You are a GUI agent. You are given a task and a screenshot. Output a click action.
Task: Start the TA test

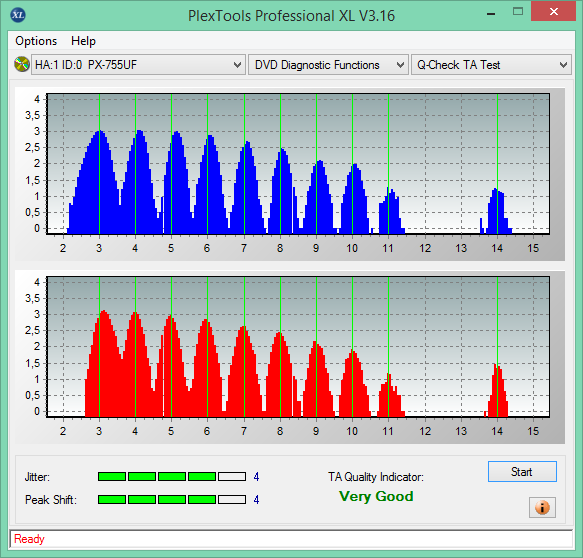(x=522, y=471)
